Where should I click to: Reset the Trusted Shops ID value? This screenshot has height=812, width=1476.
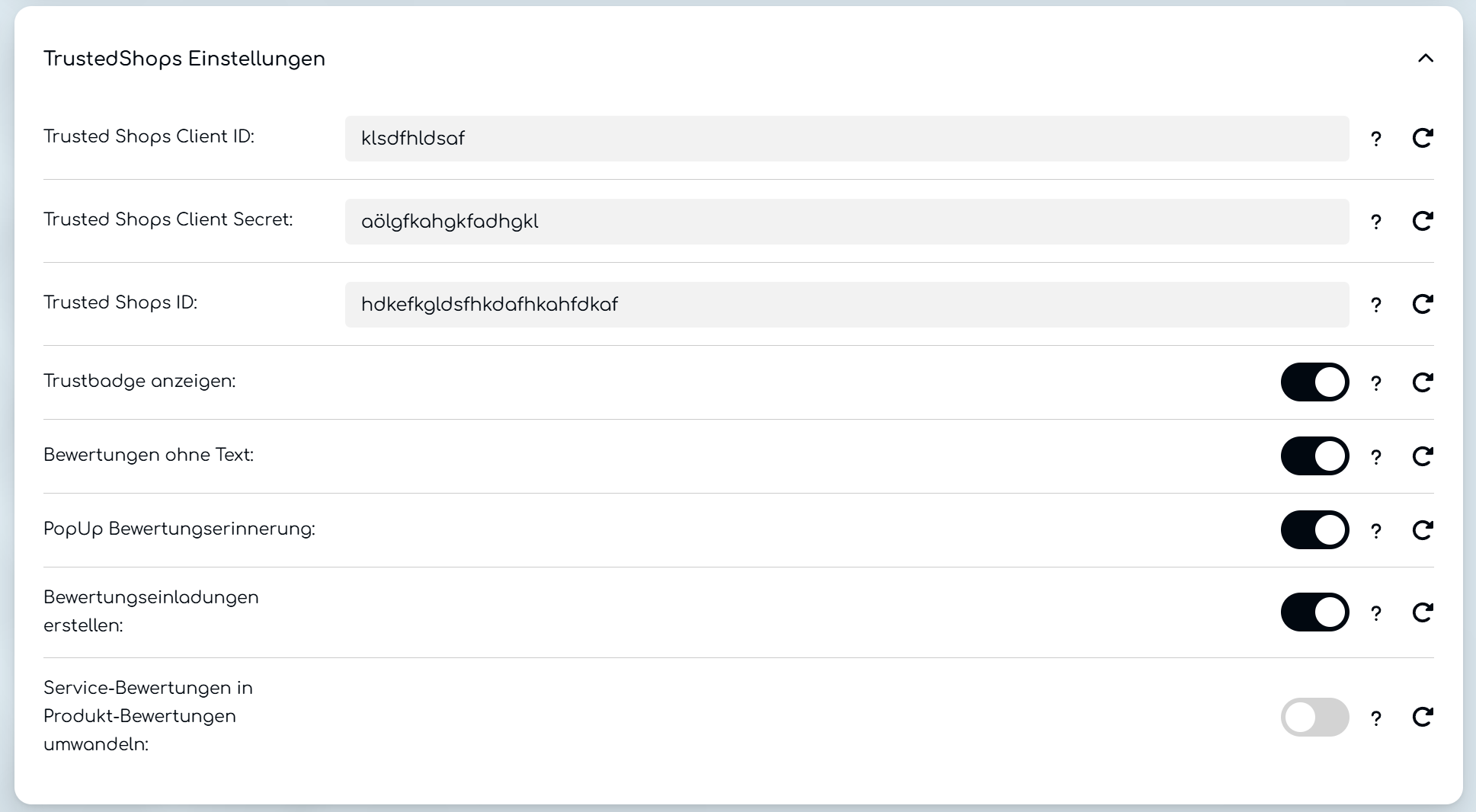pyautogui.click(x=1423, y=304)
